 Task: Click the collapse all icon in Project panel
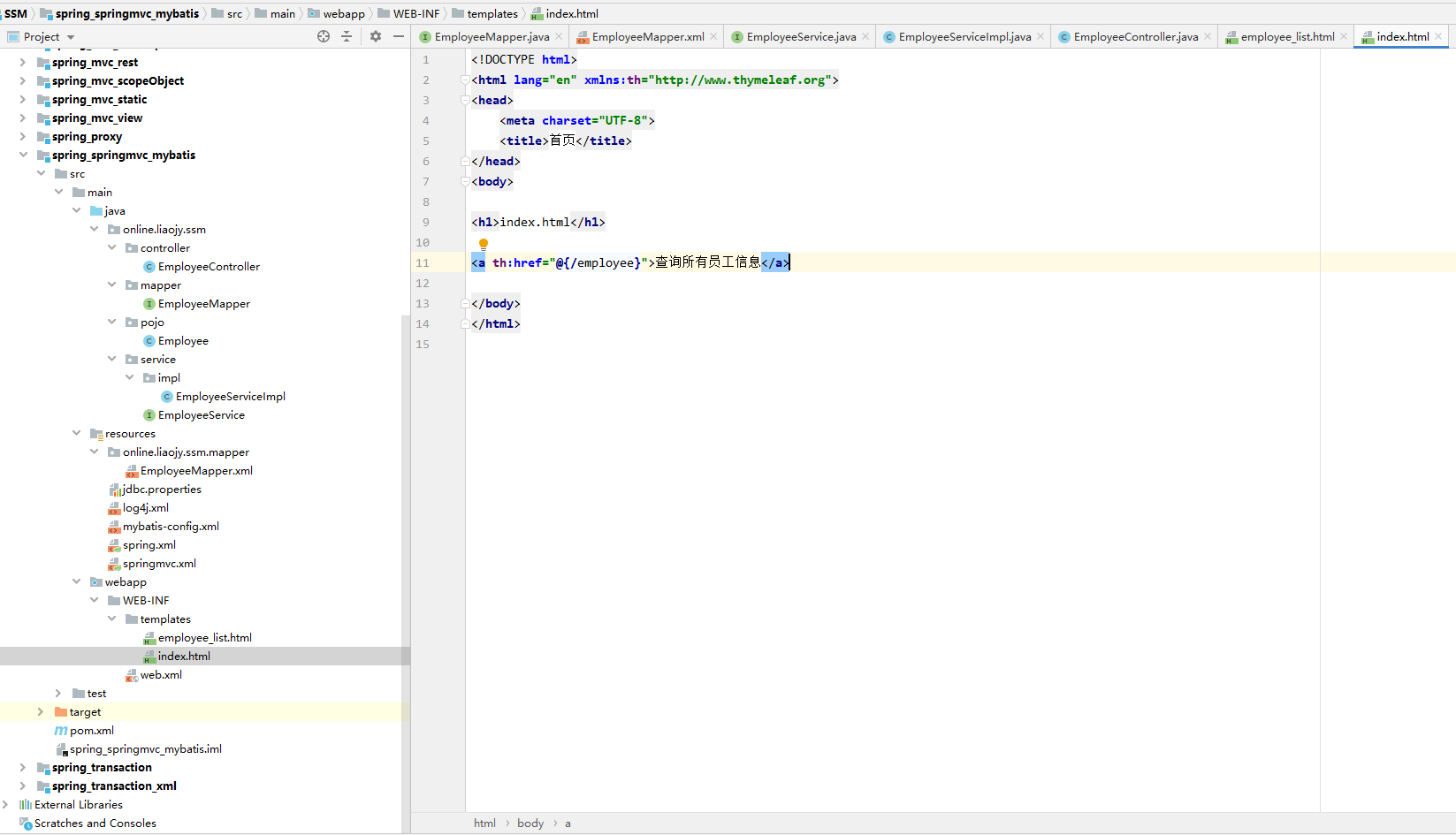pos(347,36)
